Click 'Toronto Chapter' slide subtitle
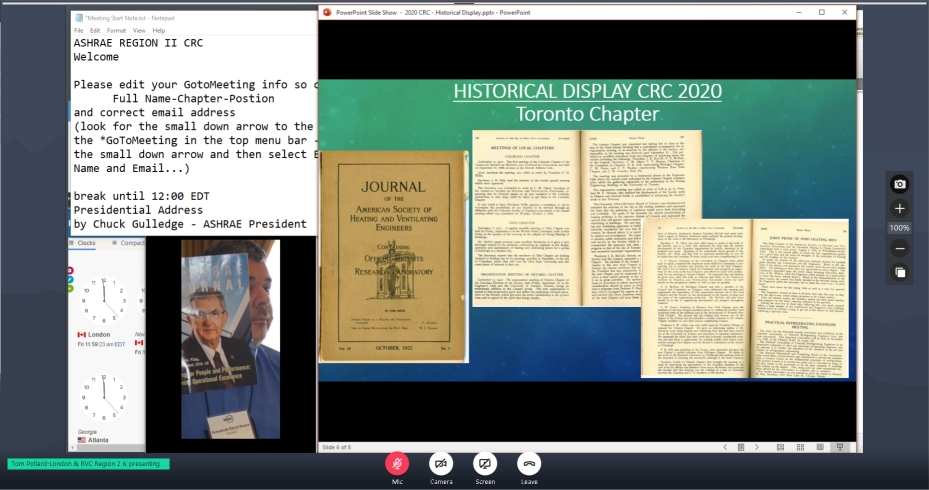The height and width of the screenshot is (490, 929). 587,114
